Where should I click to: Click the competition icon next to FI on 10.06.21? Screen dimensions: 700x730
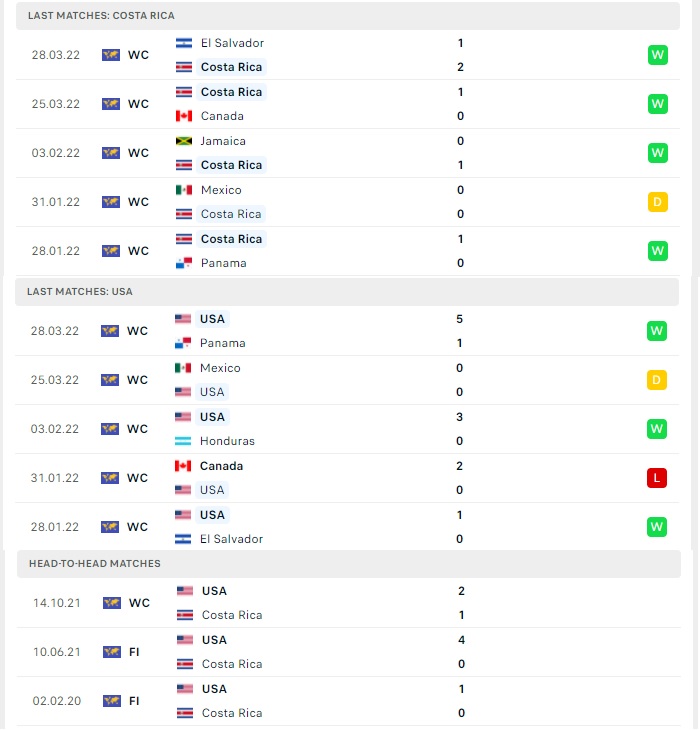click(112, 652)
